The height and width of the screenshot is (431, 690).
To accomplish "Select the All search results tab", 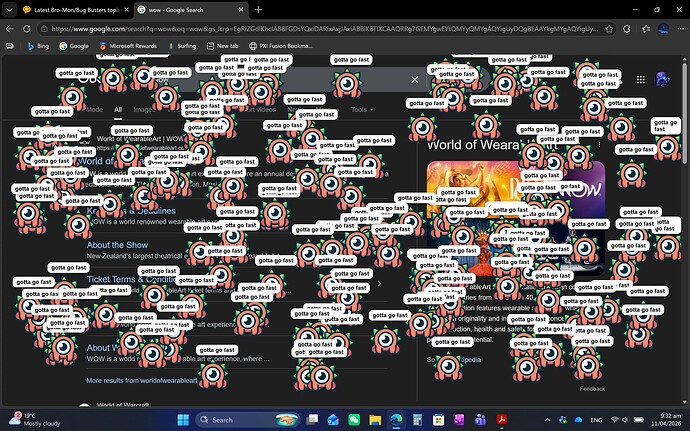I will point(117,110).
